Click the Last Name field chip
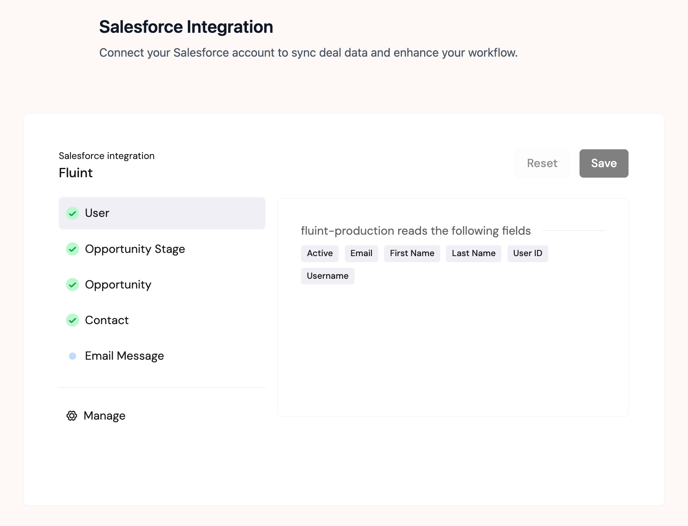 pyautogui.click(x=473, y=254)
